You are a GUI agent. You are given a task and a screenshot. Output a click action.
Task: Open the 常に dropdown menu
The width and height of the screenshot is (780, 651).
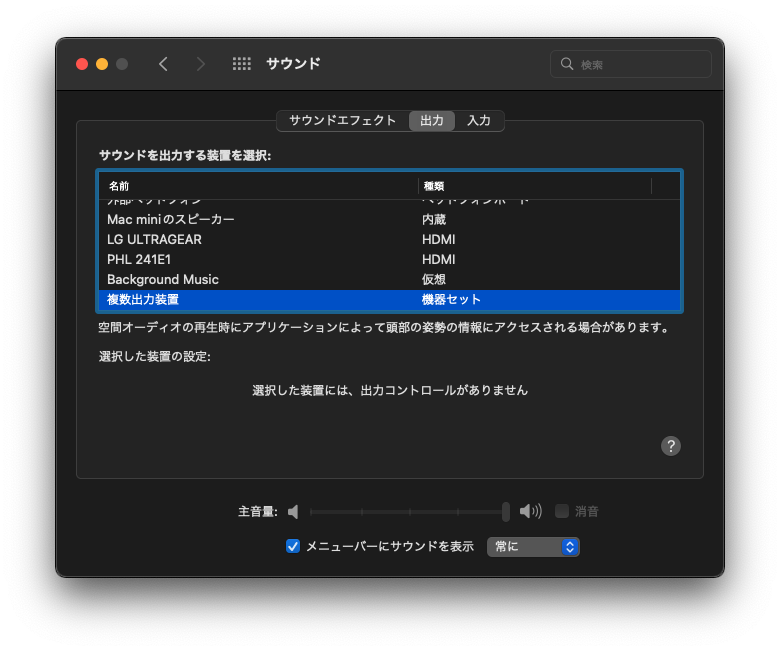[x=533, y=547]
